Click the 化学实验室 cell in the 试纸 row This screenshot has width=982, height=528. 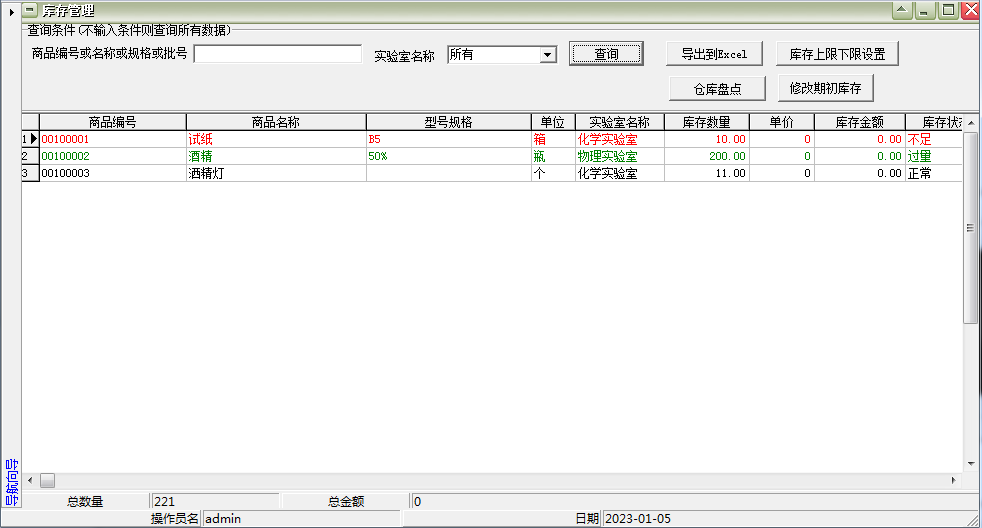(x=619, y=139)
